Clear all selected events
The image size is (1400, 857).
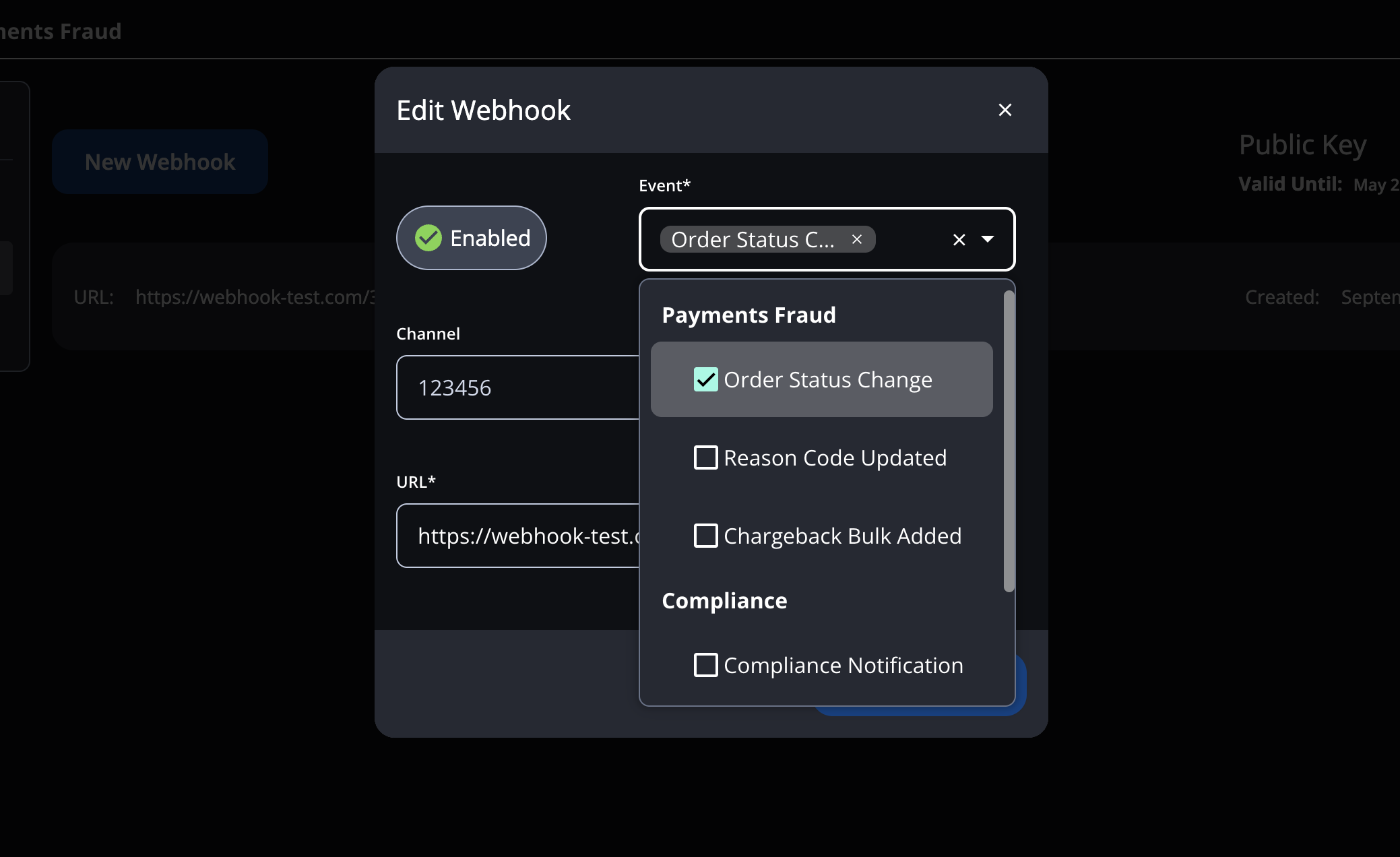pyautogui.click(x=959, y=239)
